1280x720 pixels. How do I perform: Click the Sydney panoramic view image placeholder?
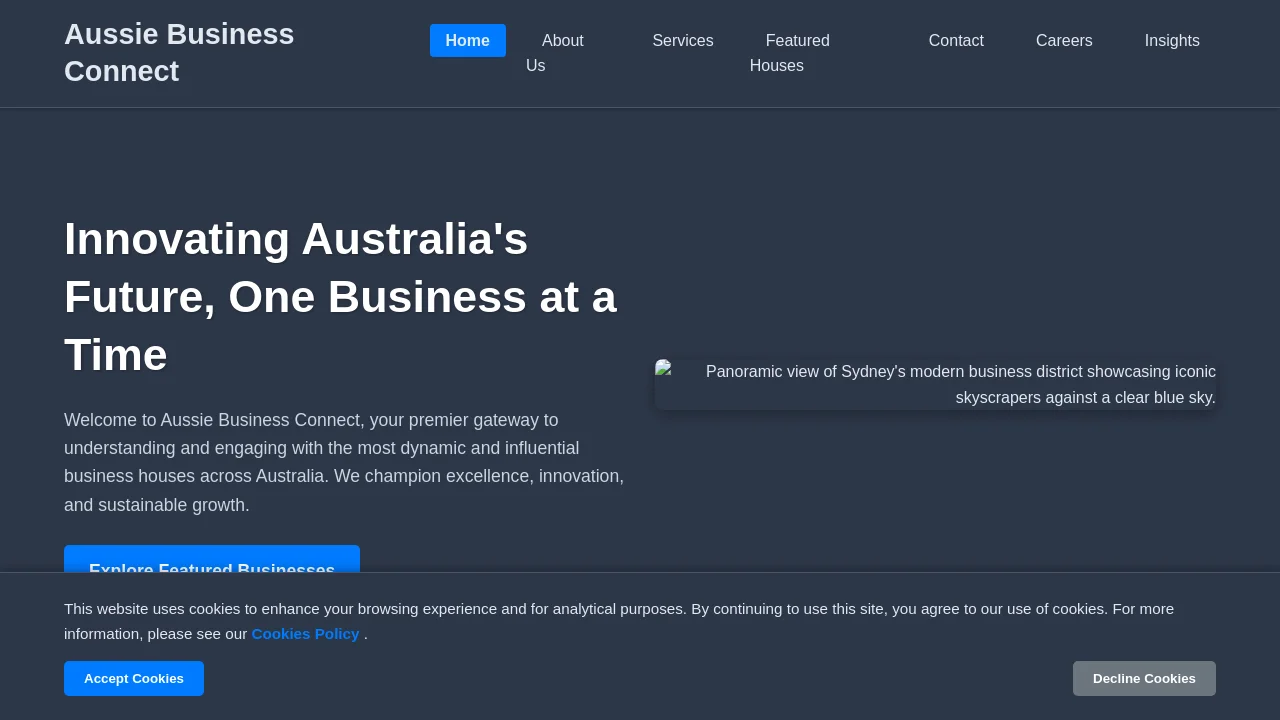click(x=936, y=385)
